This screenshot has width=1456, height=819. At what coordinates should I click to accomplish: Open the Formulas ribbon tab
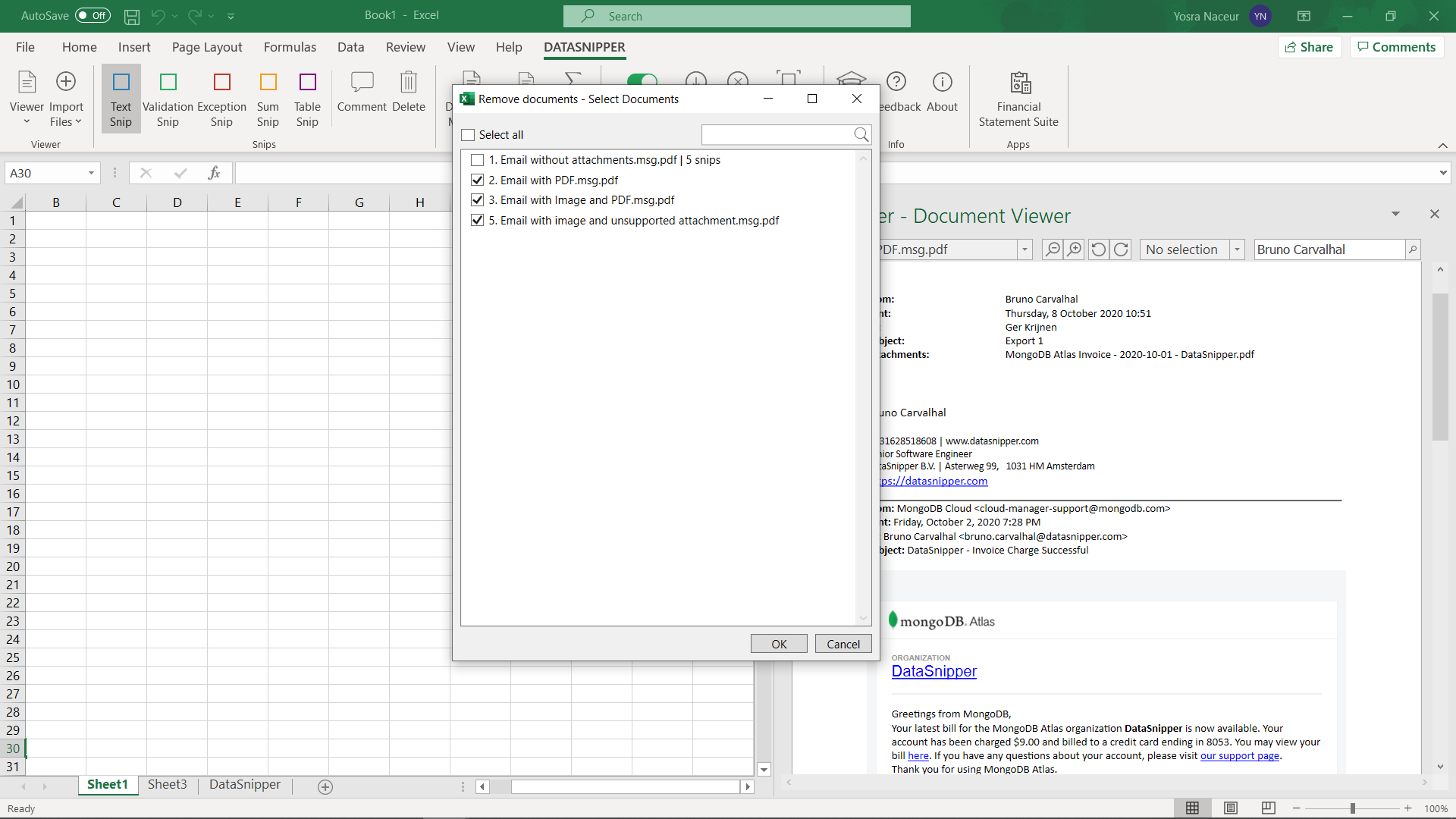pyautogui.click(x=290, y=47)
